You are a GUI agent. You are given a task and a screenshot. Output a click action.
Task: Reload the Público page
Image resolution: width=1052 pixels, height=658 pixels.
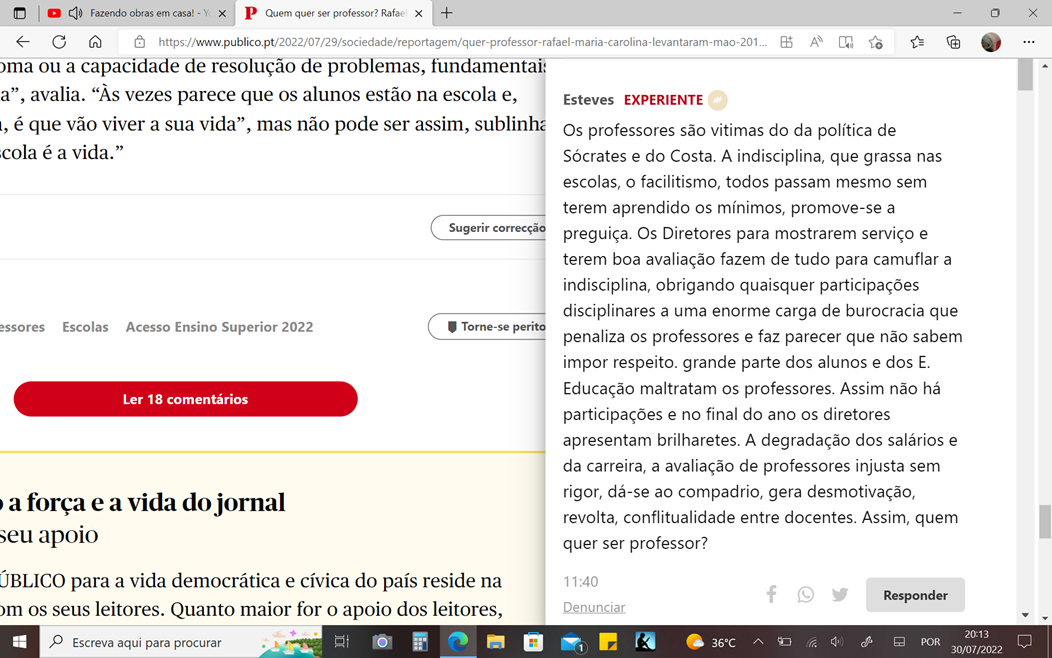pyautogui.click(x=59, y=42)
